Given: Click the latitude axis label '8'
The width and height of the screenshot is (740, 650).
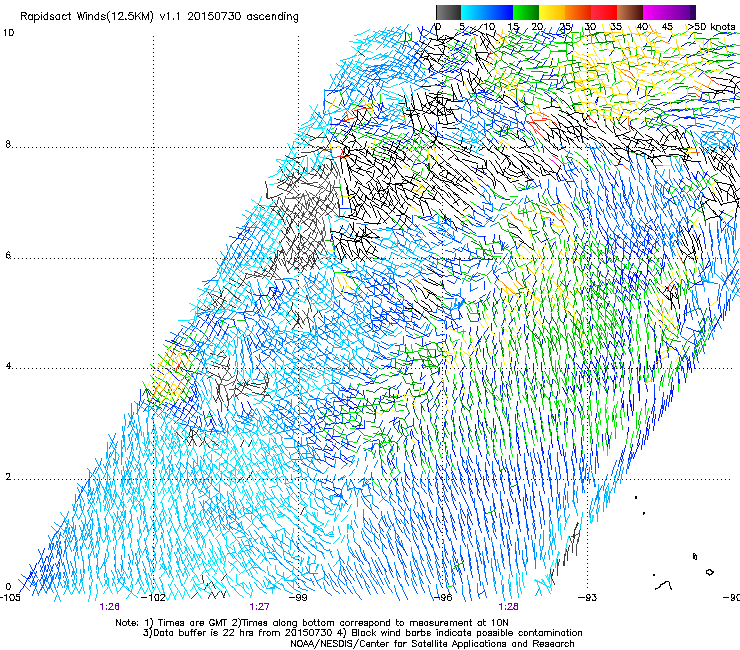Looking at the screenshot, I should [8, 144].
